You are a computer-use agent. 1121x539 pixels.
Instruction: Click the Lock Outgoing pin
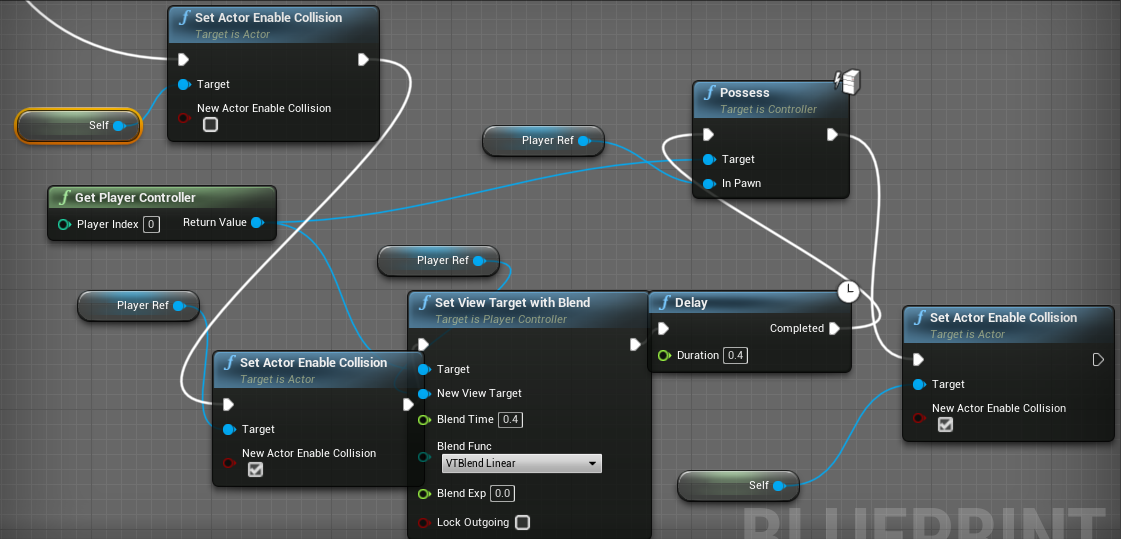click(x=424, y=523)
